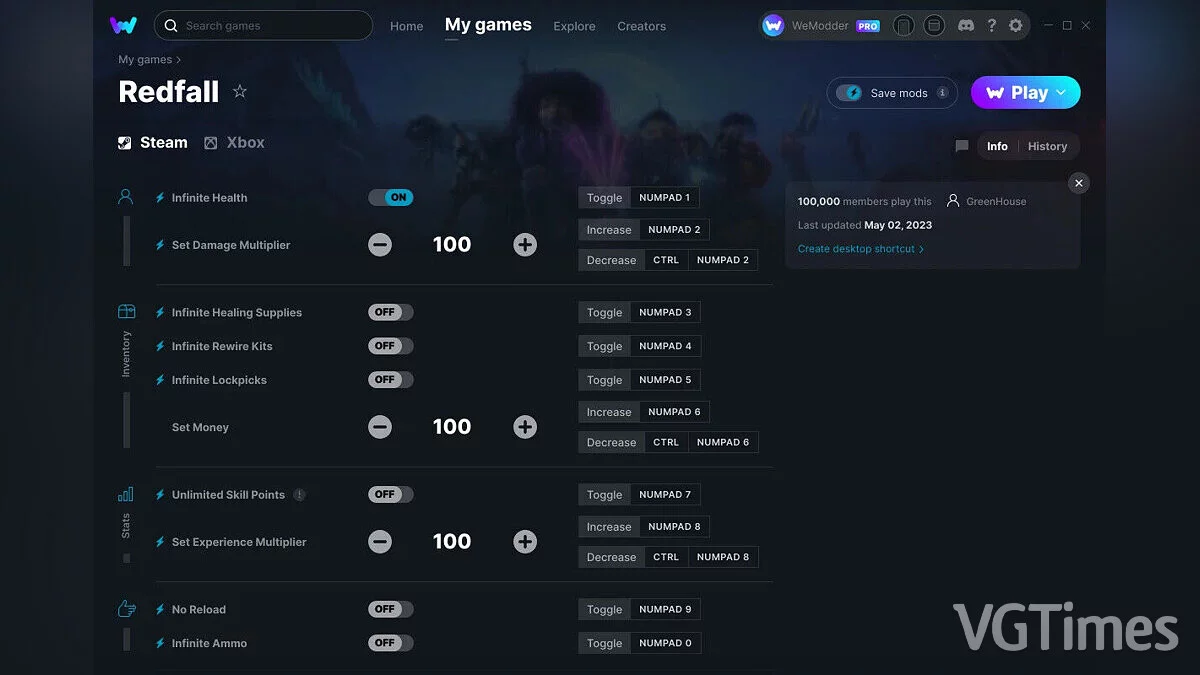Enable Infinite Healing Supplies toggle

pos(391,312)
